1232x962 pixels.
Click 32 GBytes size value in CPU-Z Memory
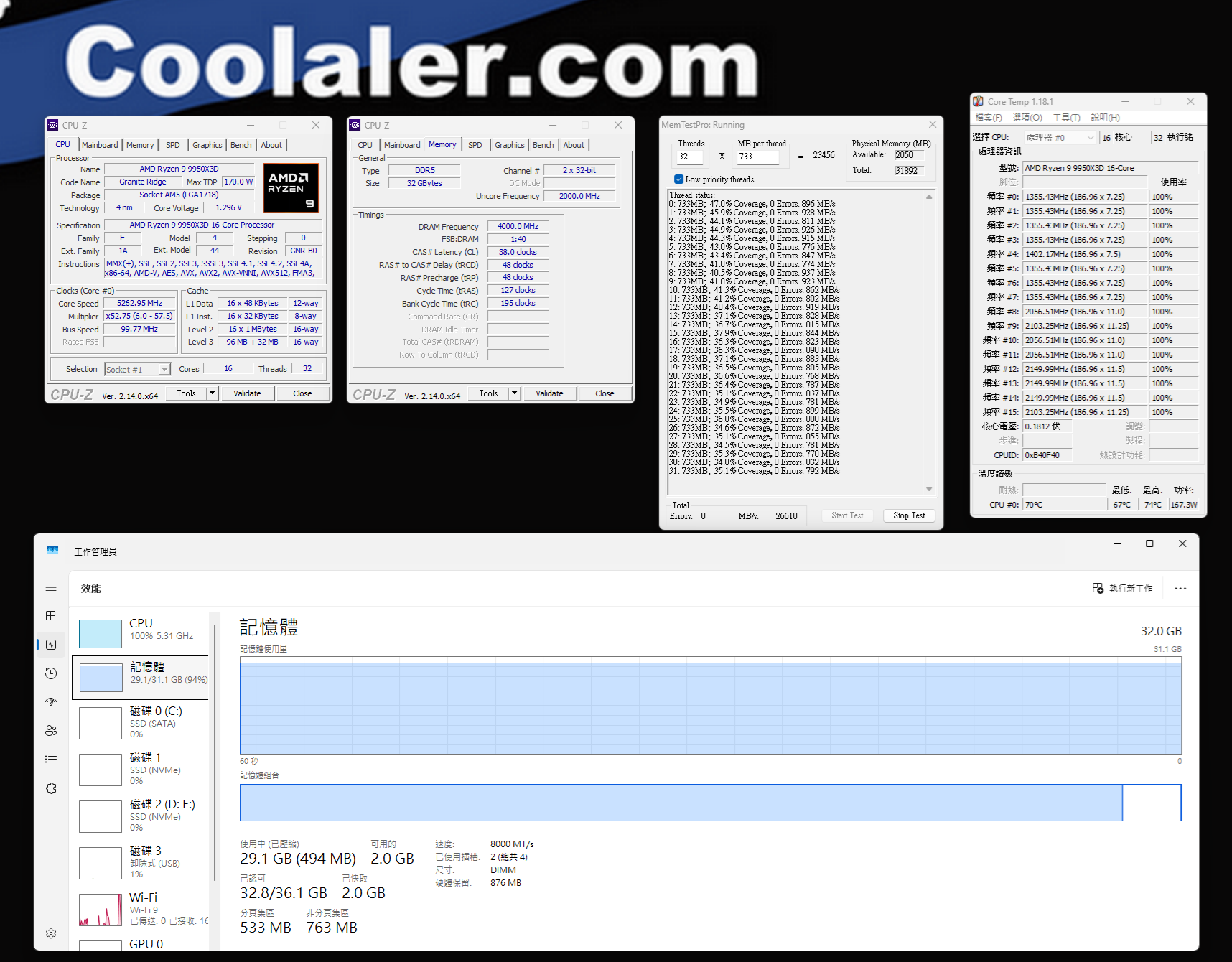tap(424, 183)
